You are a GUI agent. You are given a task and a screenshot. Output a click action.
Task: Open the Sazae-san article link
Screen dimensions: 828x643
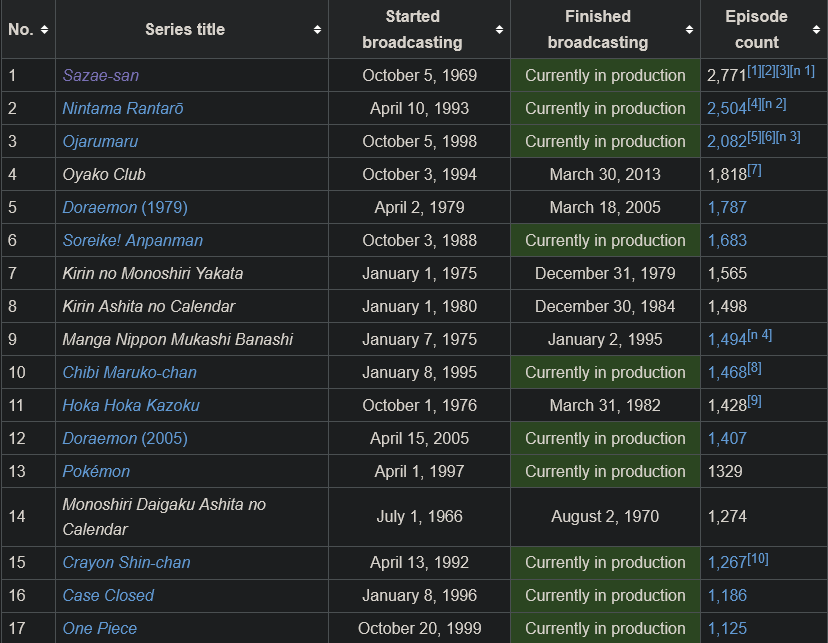[101, 75]
